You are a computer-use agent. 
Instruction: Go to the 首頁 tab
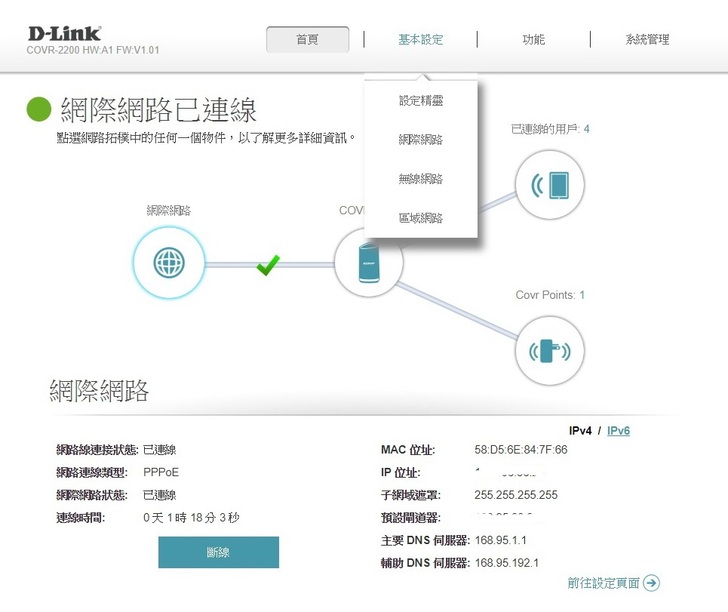pos(307,39)
